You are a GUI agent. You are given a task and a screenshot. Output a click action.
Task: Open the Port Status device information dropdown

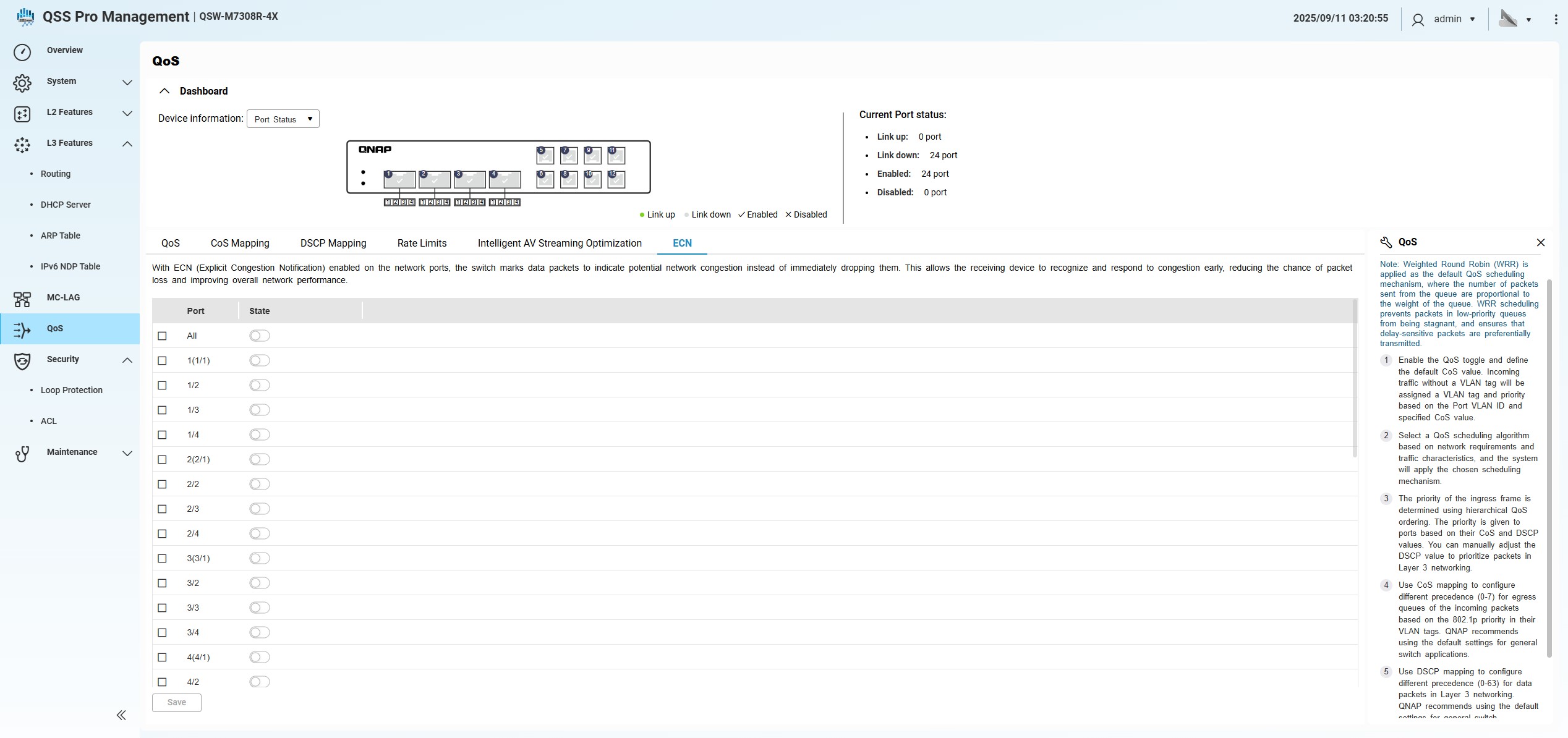(283, 119)
